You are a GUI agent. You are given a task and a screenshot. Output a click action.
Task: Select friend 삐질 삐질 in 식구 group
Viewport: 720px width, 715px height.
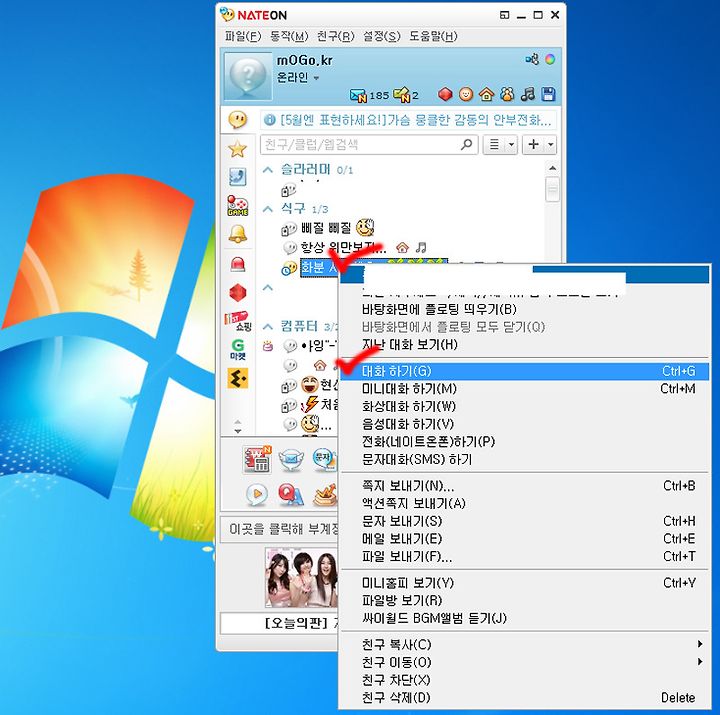coord(326,228)
